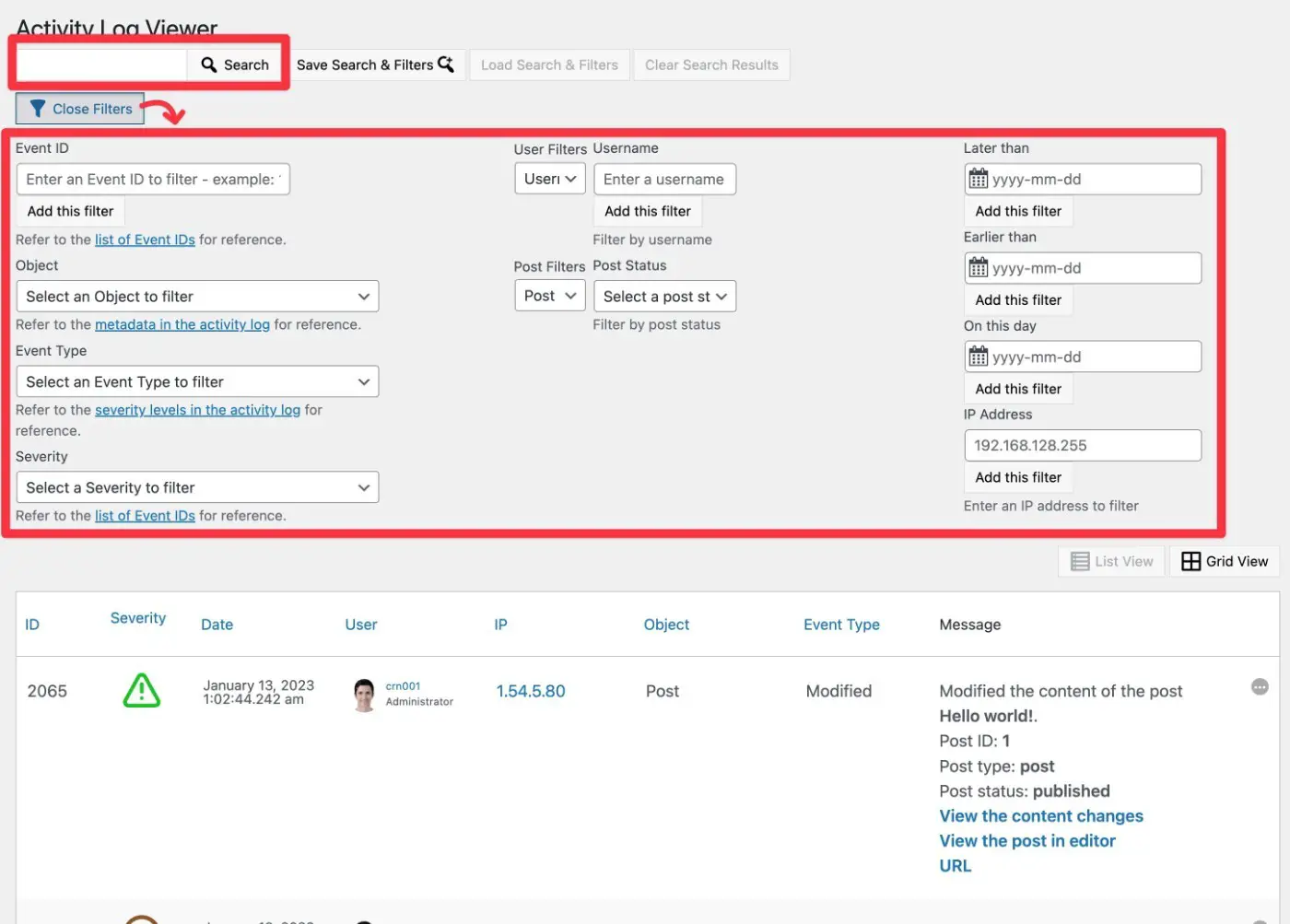
Task: Open severity levels in the activity log link
Action: coord(197,410)
